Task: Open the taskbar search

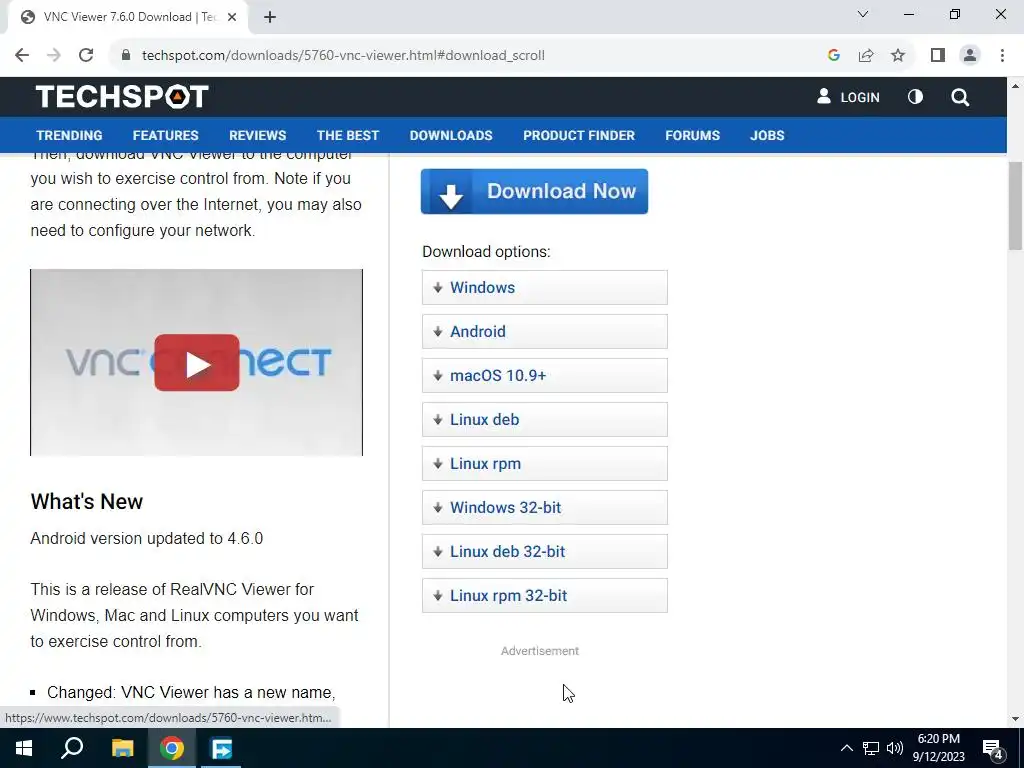Action: pos(72,748)
